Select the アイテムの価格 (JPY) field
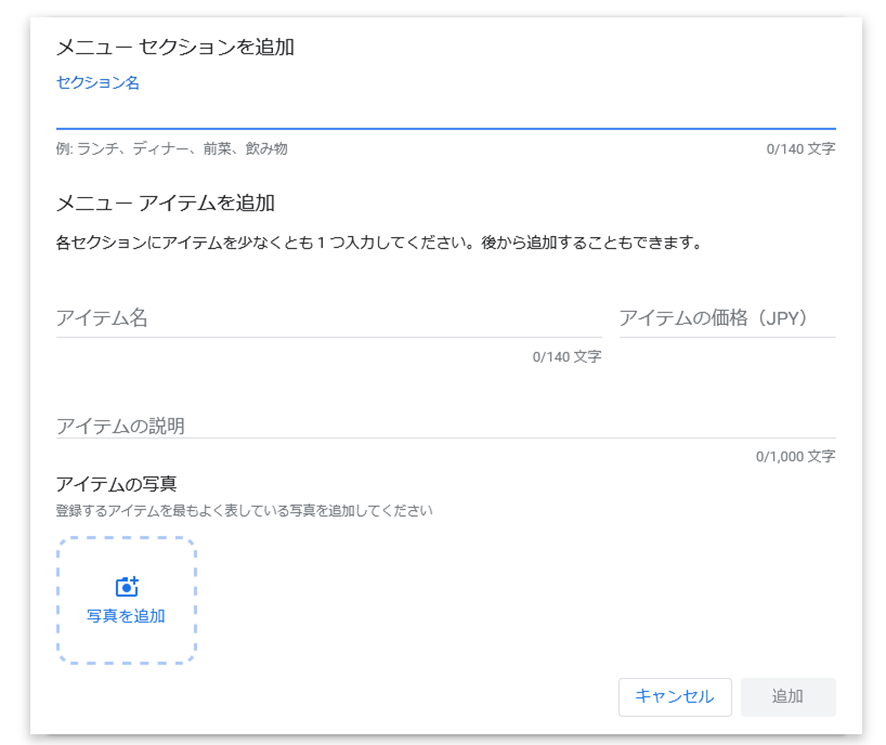Image resolution: width=886 pixels, height=745 pixels. click(x=727, y=318)
